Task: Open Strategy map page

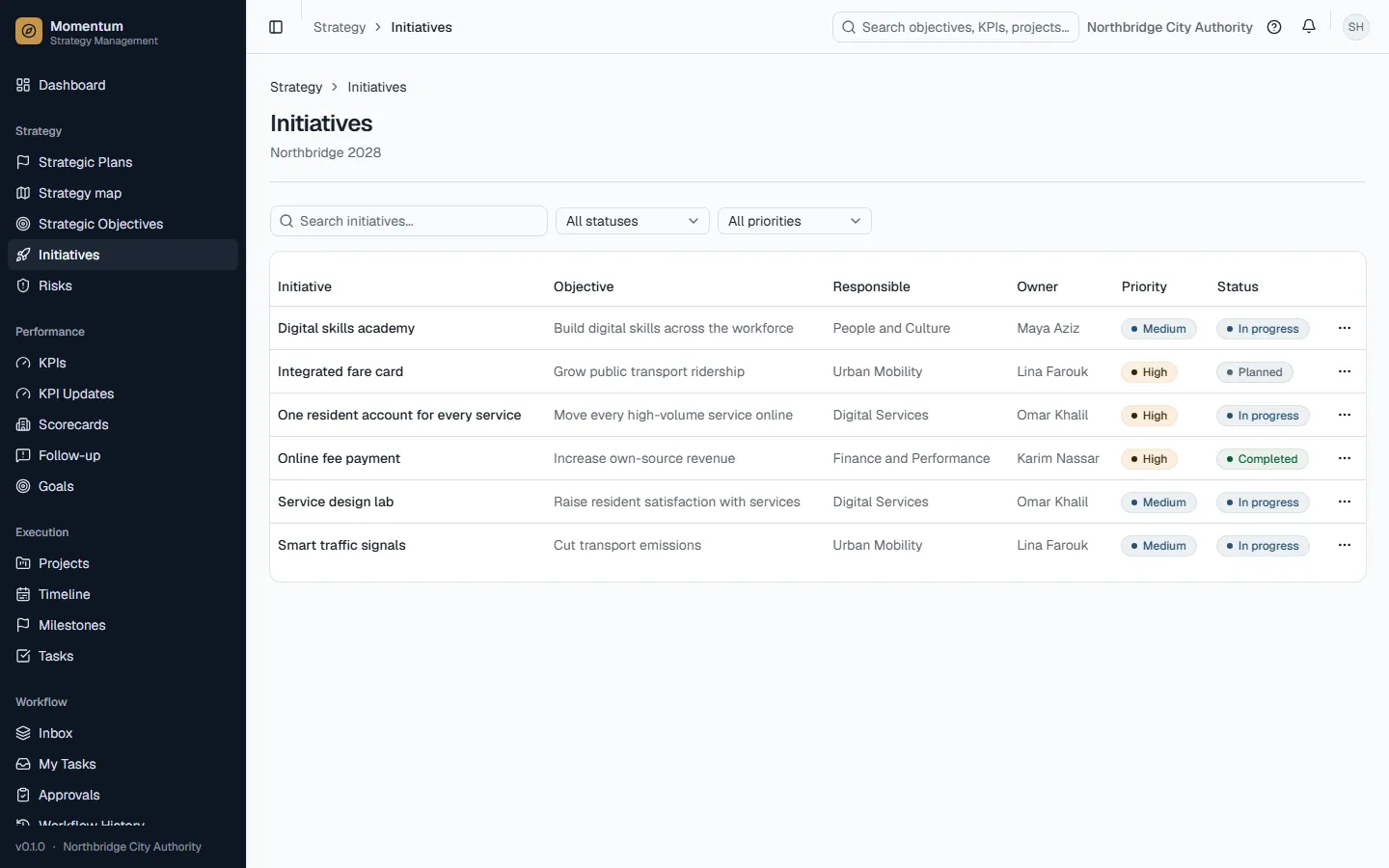Action: tap(123, 193)
